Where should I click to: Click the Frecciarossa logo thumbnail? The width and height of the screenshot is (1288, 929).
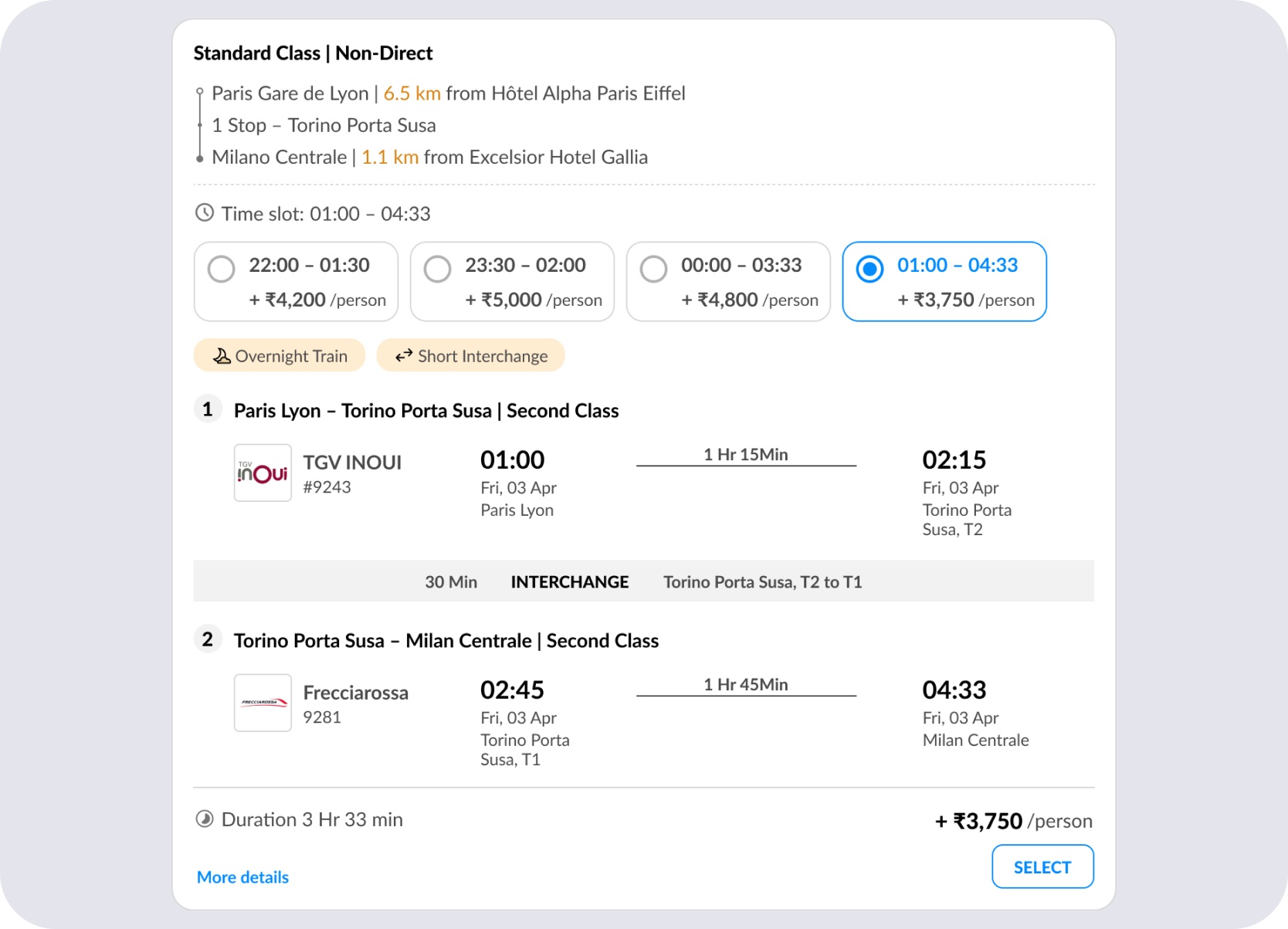263,703
